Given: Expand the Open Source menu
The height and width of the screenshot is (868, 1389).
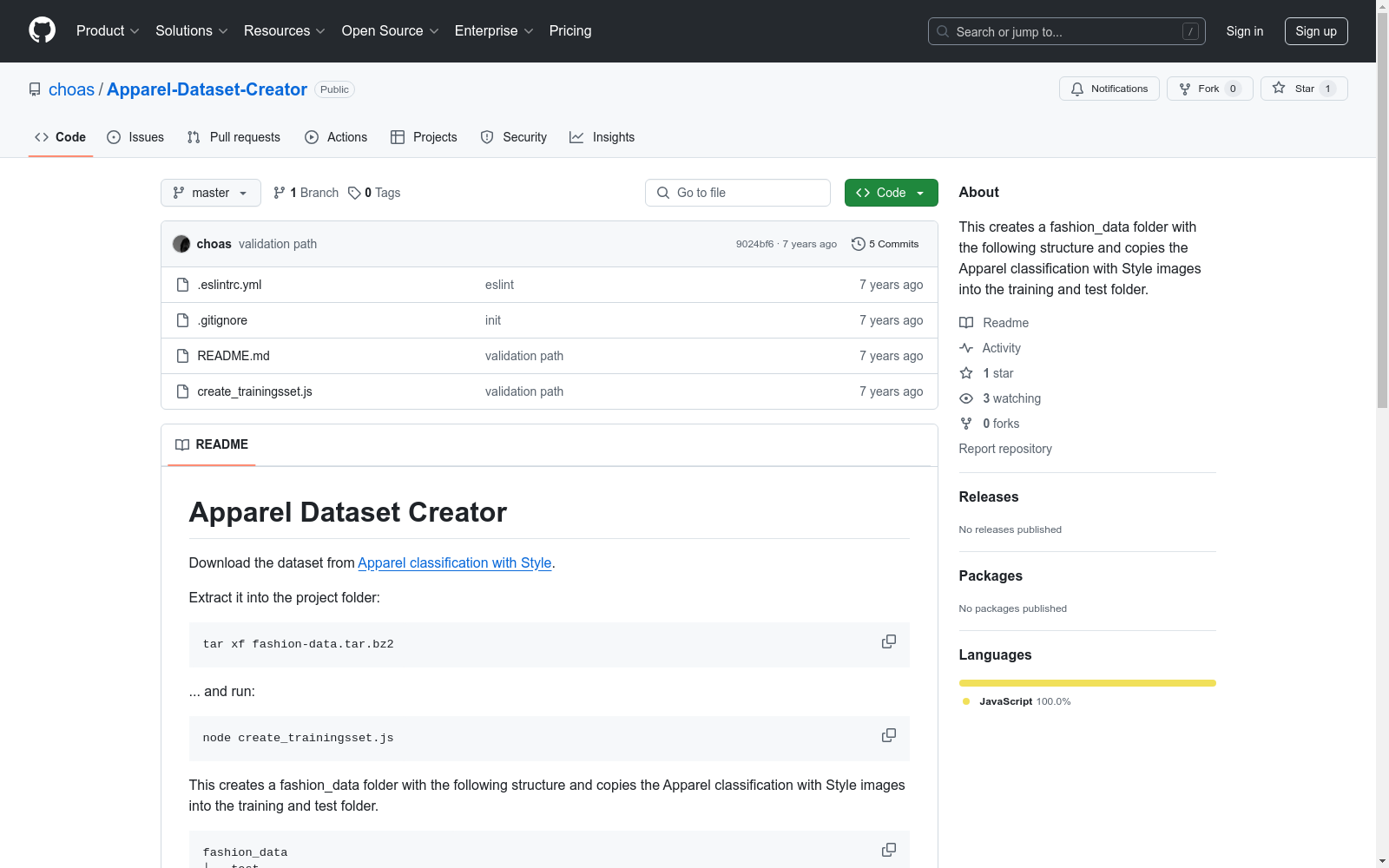Looking at the screenshot, I should 391,31.
